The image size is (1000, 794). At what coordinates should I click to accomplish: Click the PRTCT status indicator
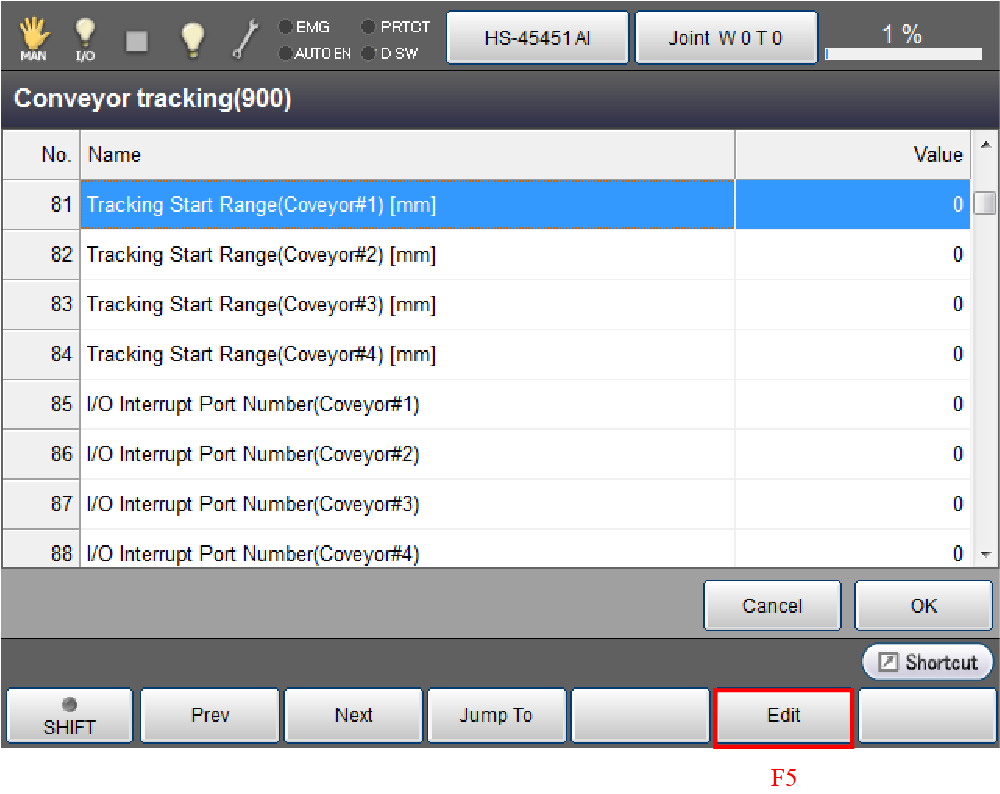[396, 27]
